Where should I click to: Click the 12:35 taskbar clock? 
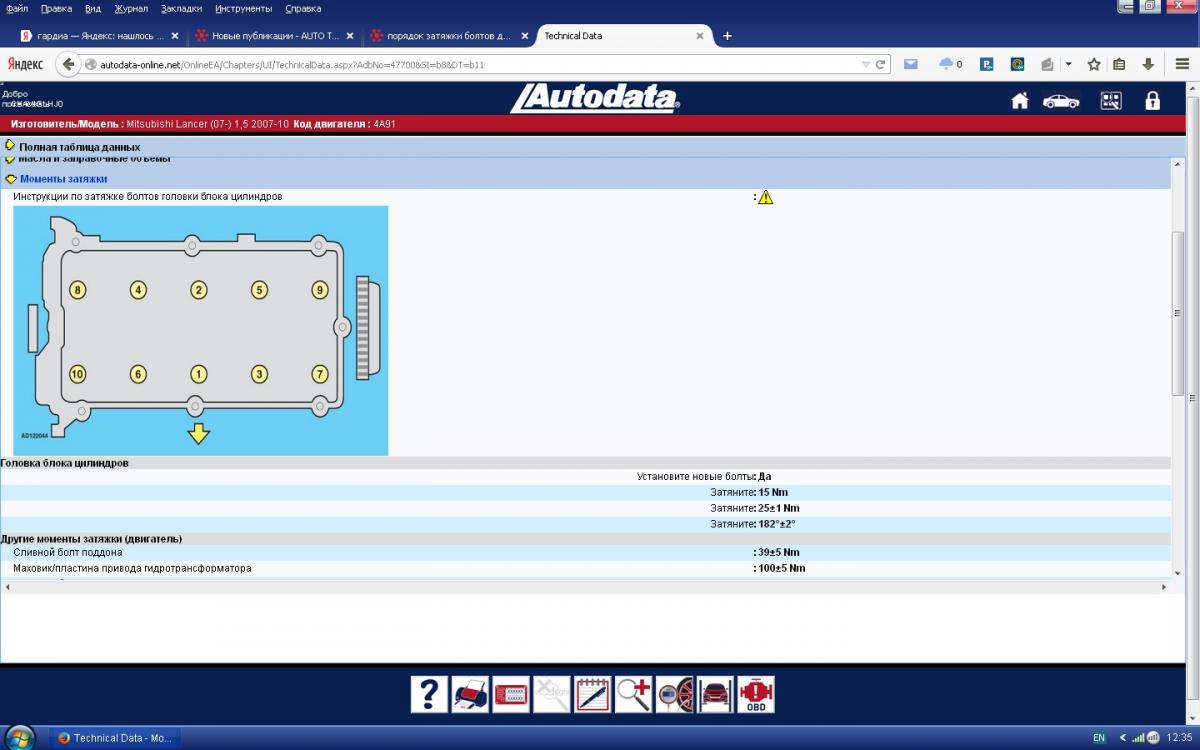click(x=1178, y=738)
